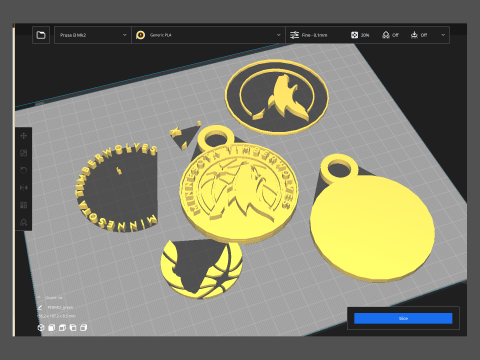Image resolution: width=480 pixels, height=360 pixels.
Task: Click the model dimensions text in mm
Action: coord(57,316)
